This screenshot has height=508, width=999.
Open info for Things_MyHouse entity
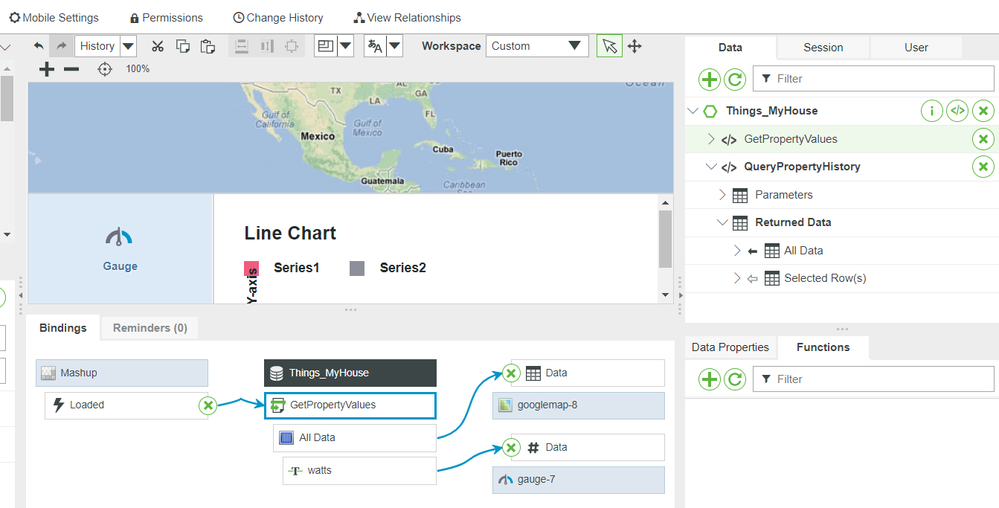[931, 111]
